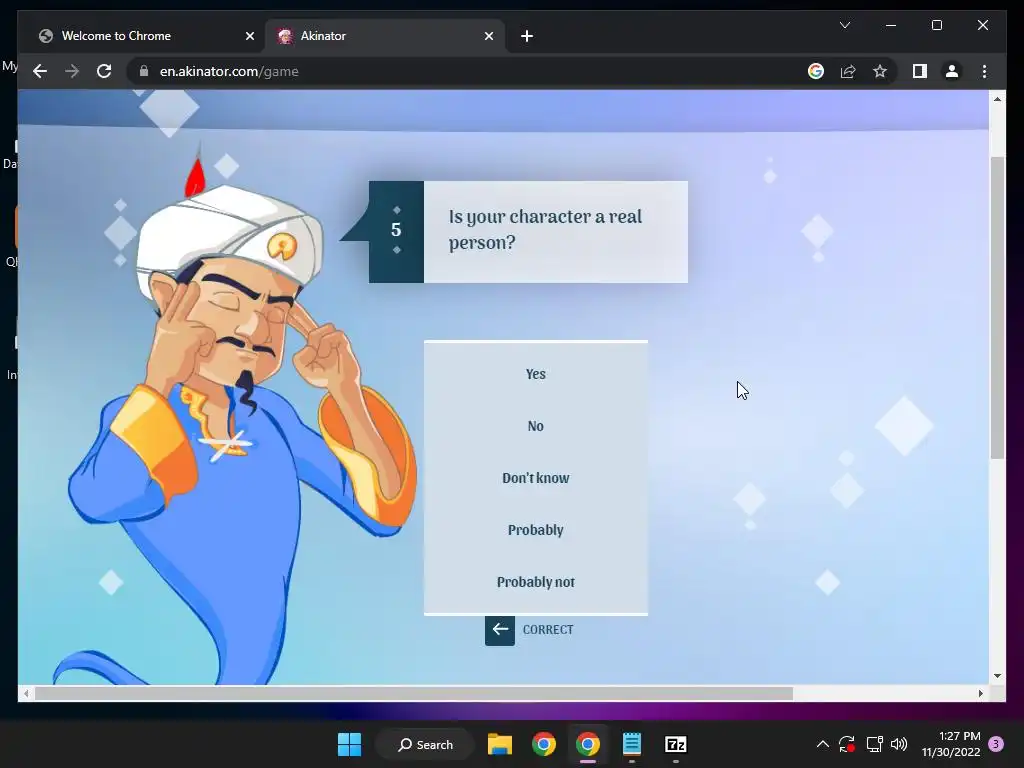
Task: Open the volume tray icon
Action: pos(899,744)
